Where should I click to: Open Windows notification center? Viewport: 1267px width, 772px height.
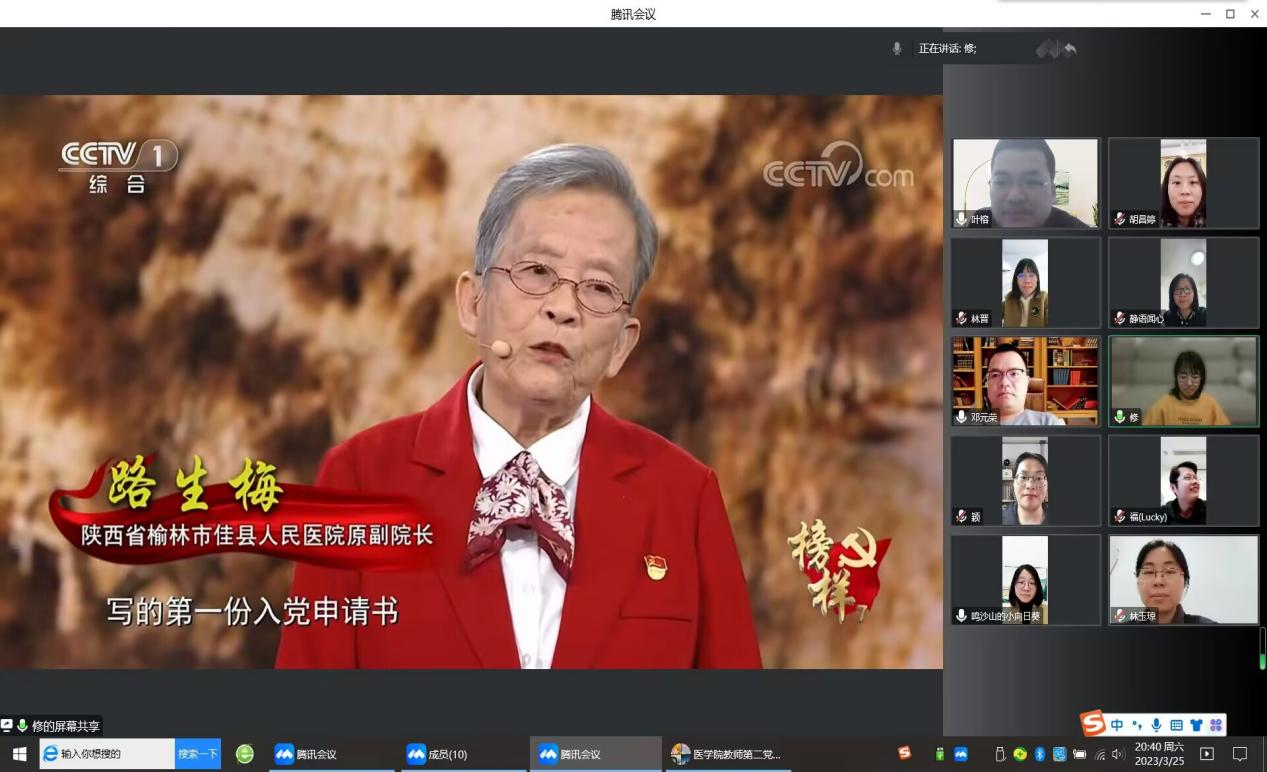pyautogui.click(x=1240, y=754)
